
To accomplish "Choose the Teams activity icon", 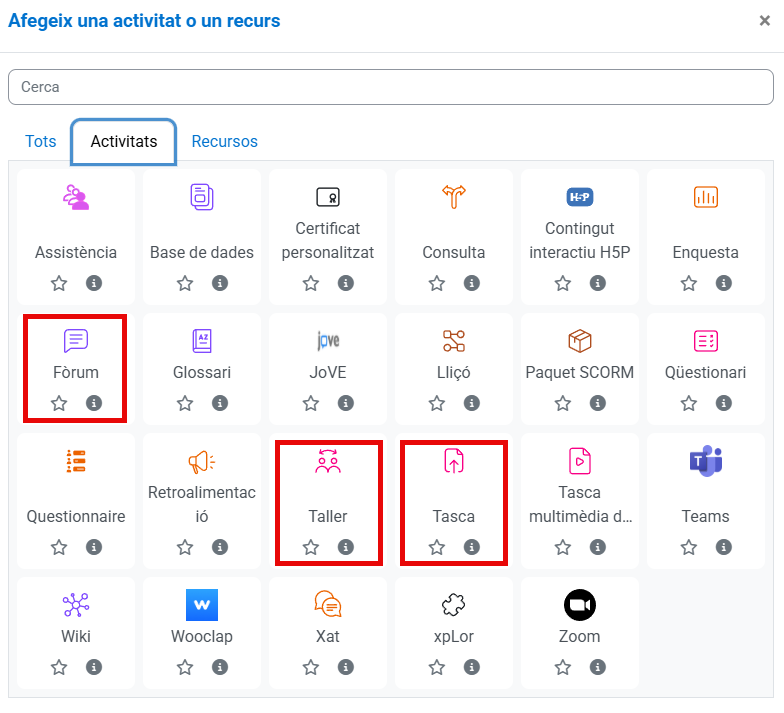I will [x=705, y=461].
